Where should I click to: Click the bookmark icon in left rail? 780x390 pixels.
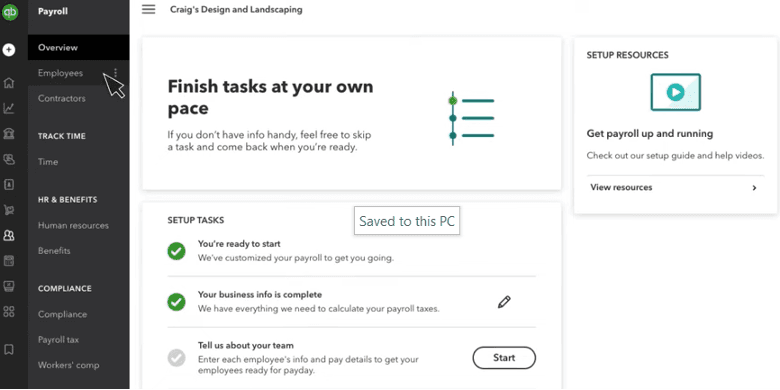(x=9, y=350)
